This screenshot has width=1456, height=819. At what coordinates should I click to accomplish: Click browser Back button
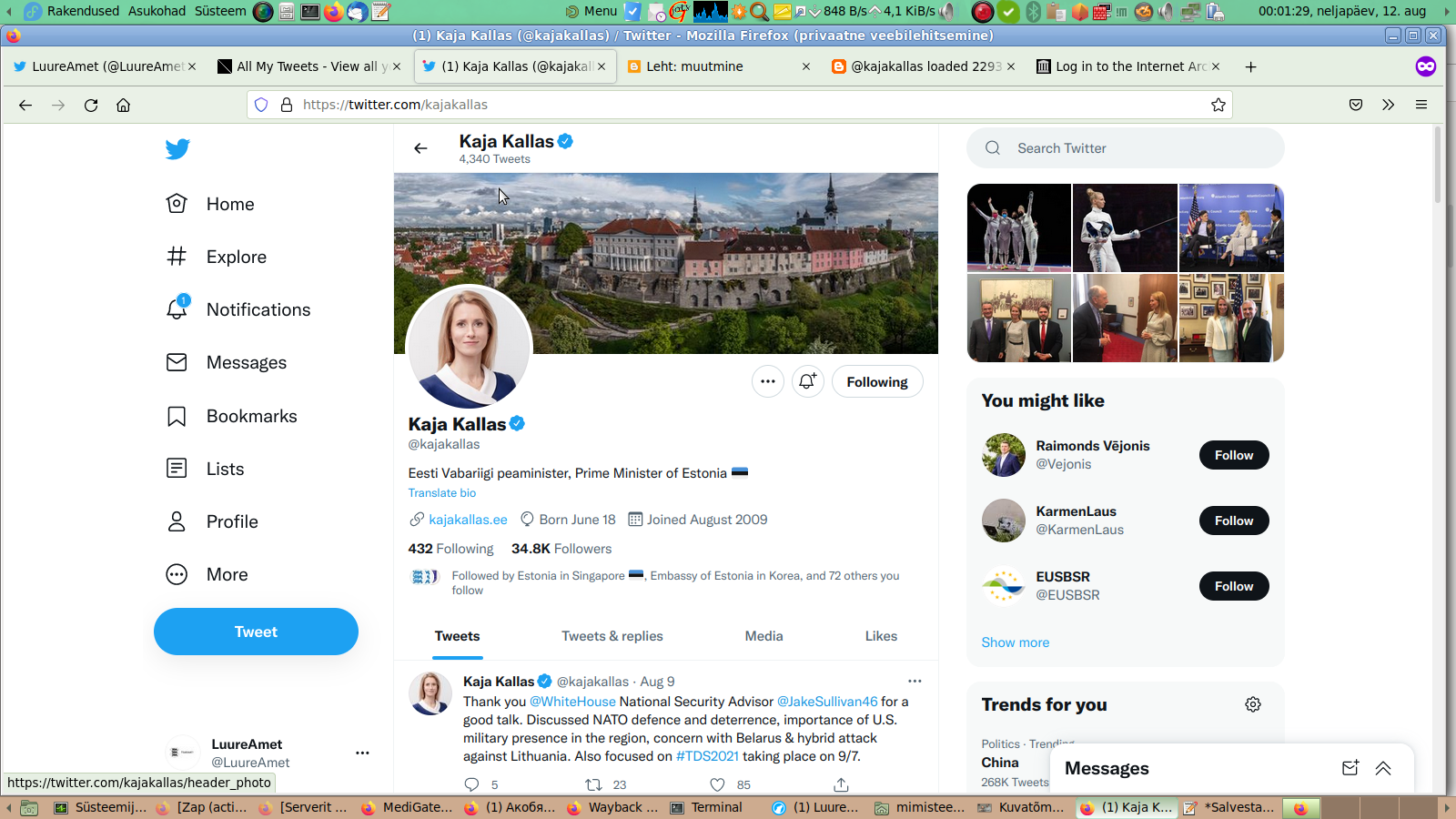coord(25,105)
